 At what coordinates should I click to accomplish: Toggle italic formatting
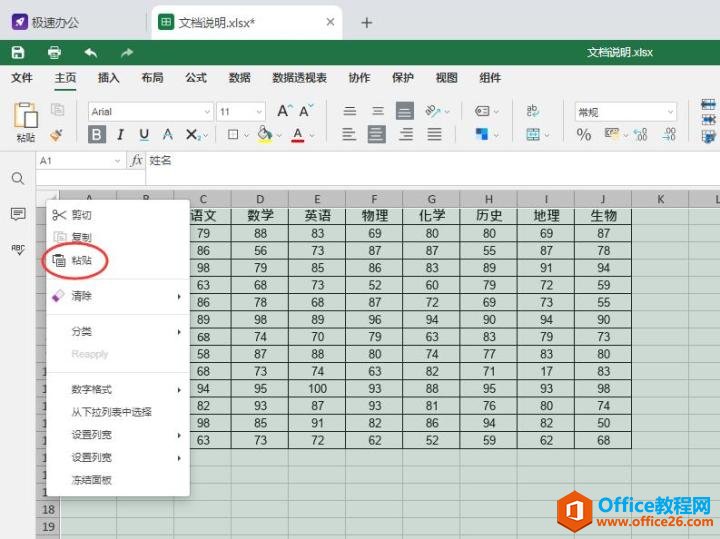120,135
